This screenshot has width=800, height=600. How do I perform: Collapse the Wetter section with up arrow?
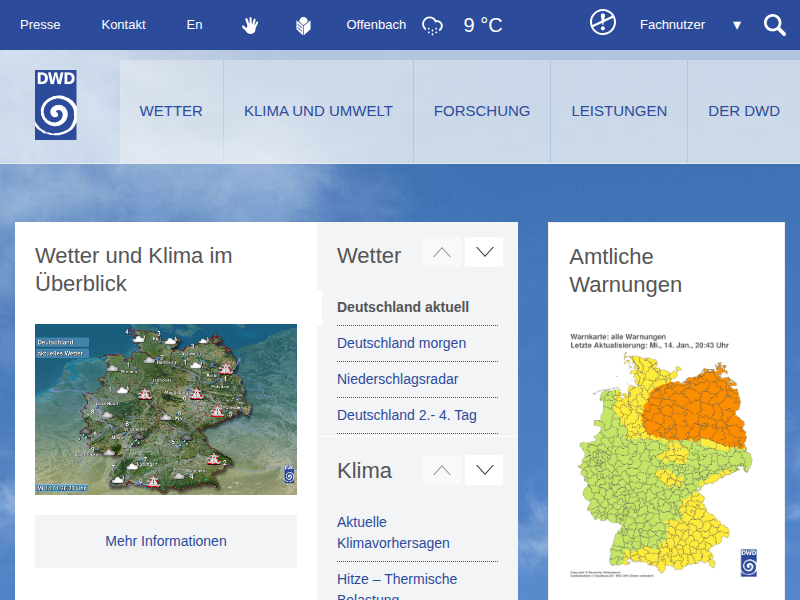[442, 252]
